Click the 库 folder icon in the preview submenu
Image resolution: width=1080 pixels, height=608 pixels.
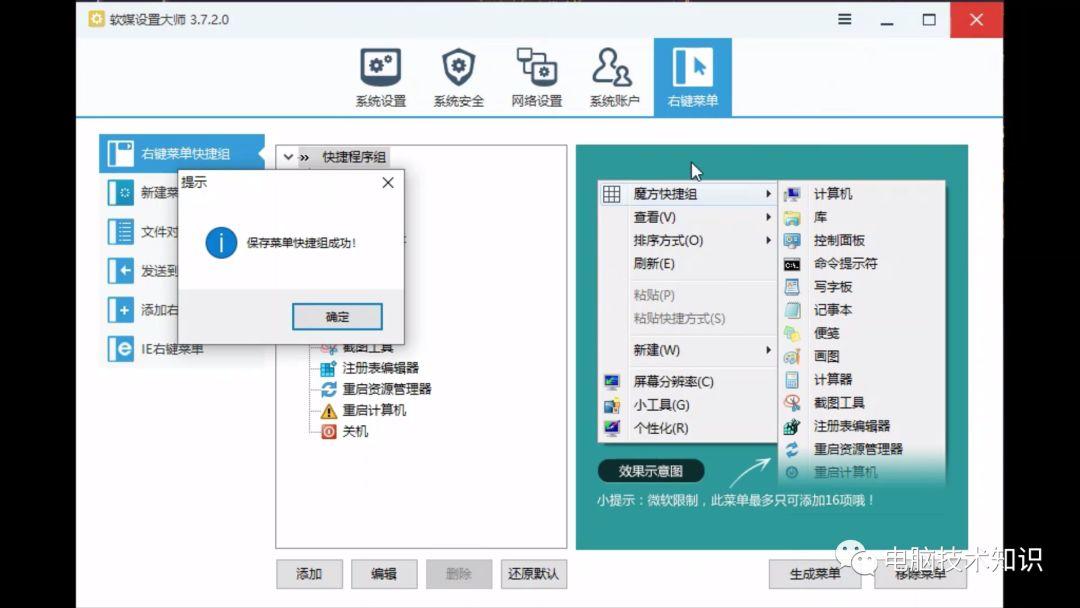(x=792, y=218)
